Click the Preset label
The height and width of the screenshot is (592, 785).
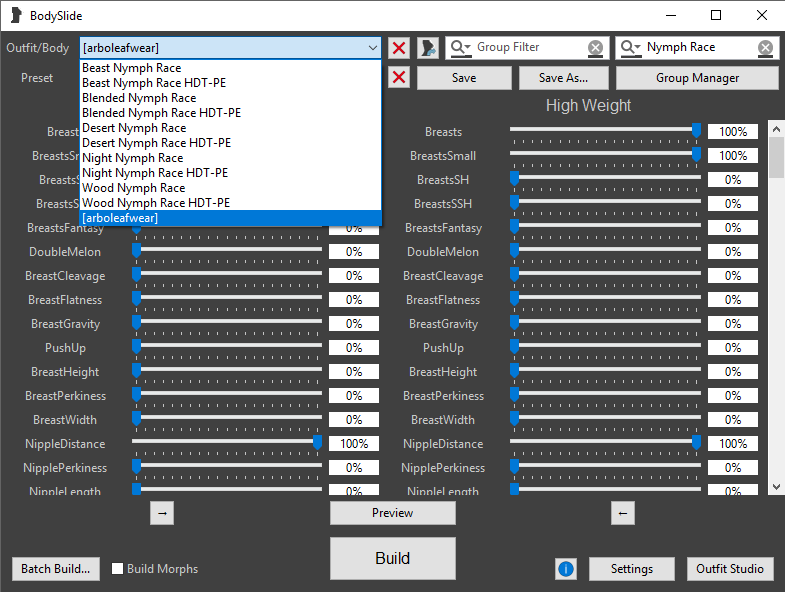coord(37,78)
